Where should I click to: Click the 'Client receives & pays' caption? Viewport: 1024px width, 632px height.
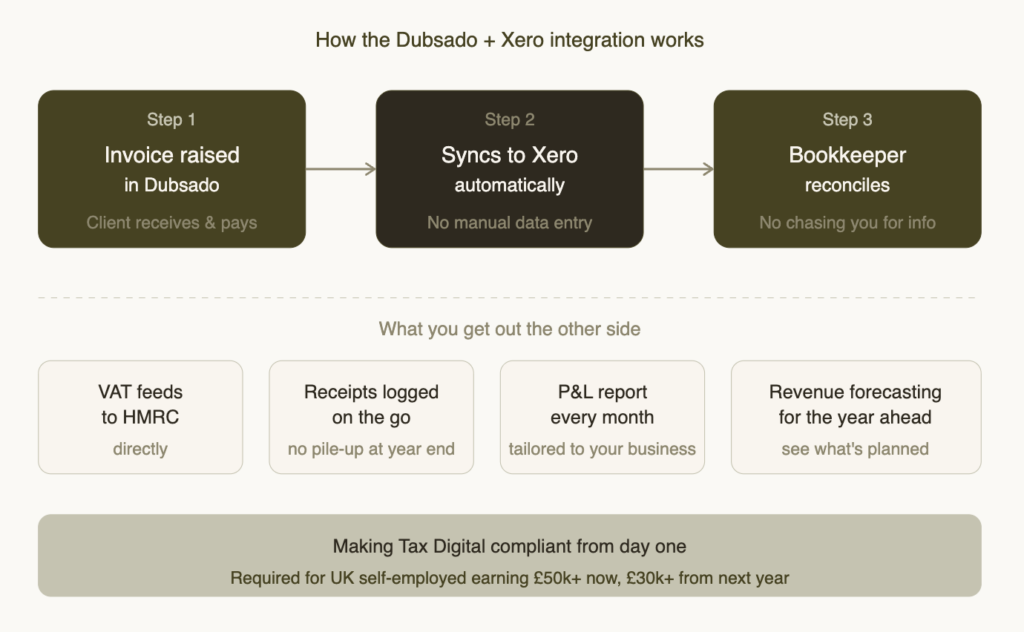[172, 222]
